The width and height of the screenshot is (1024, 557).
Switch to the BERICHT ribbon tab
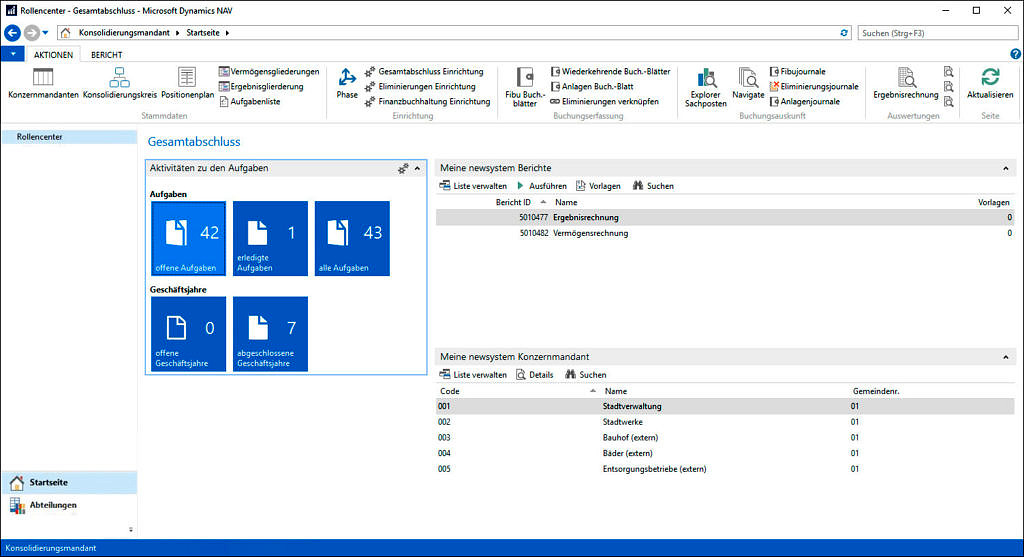[x=107, y=54]
